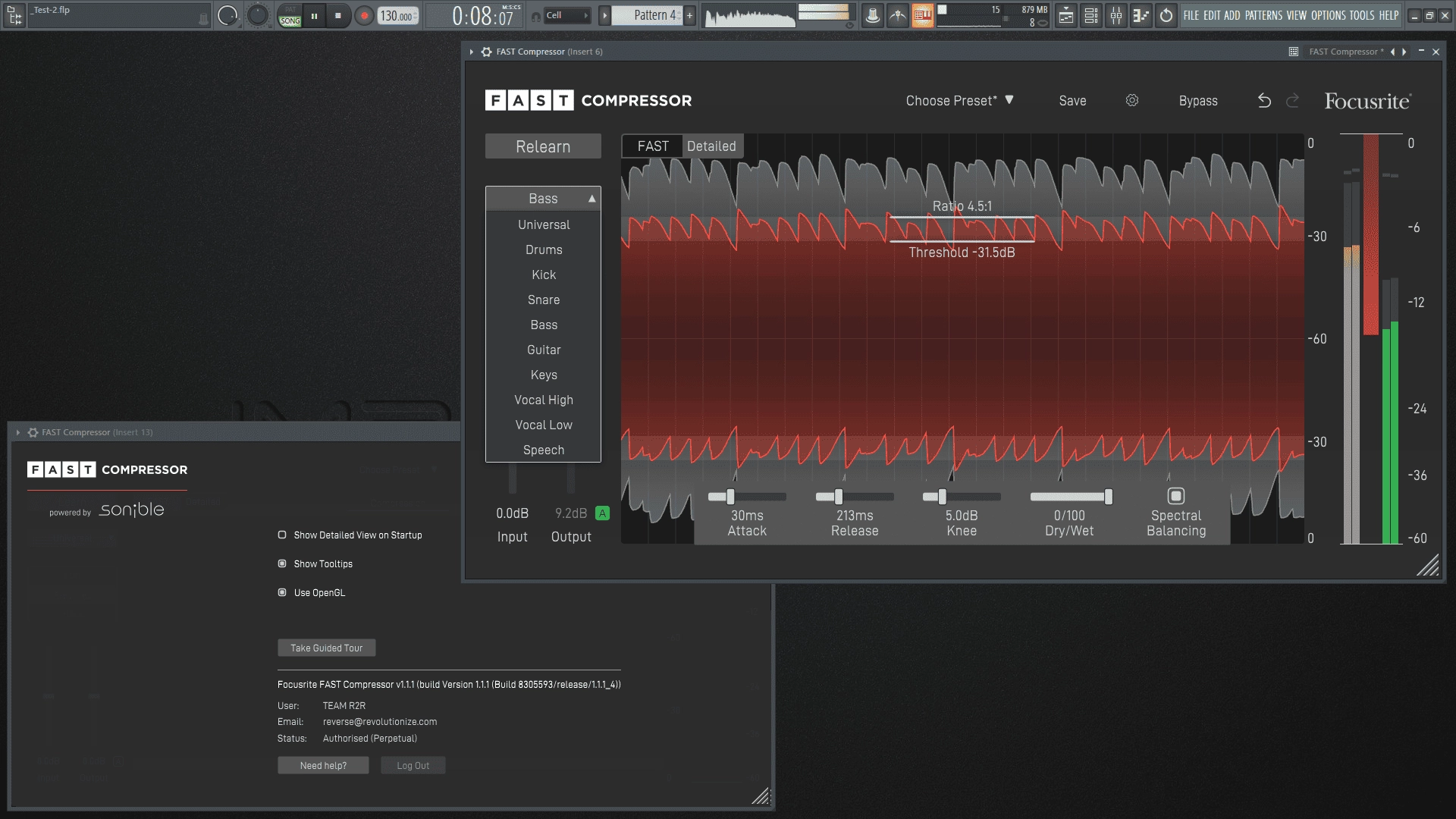Click the main volume knob
1456x819 pixels.
pyautogui.click(x=227, y=15)
